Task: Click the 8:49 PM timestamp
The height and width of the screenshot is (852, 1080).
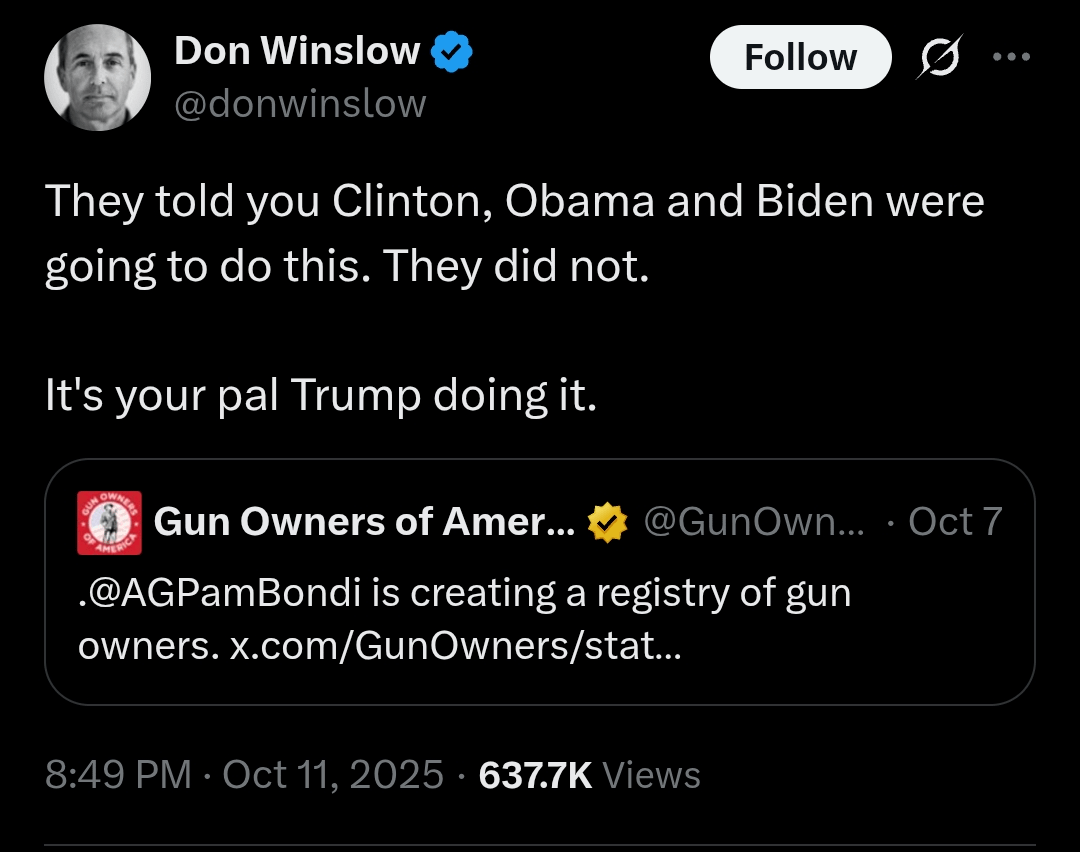Action: pos(118,774)
